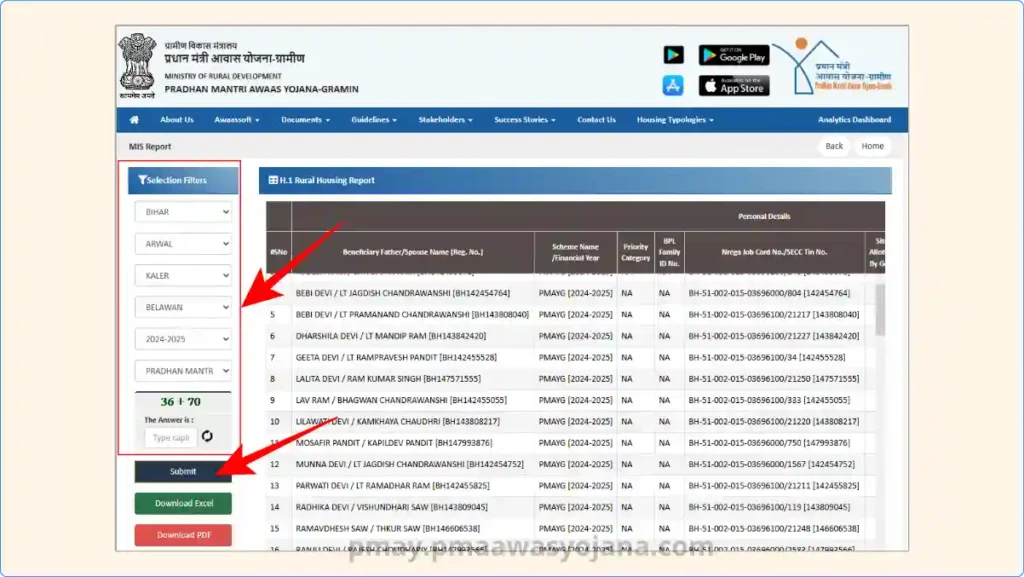Click the captcha answer input field

click(170, 437)
